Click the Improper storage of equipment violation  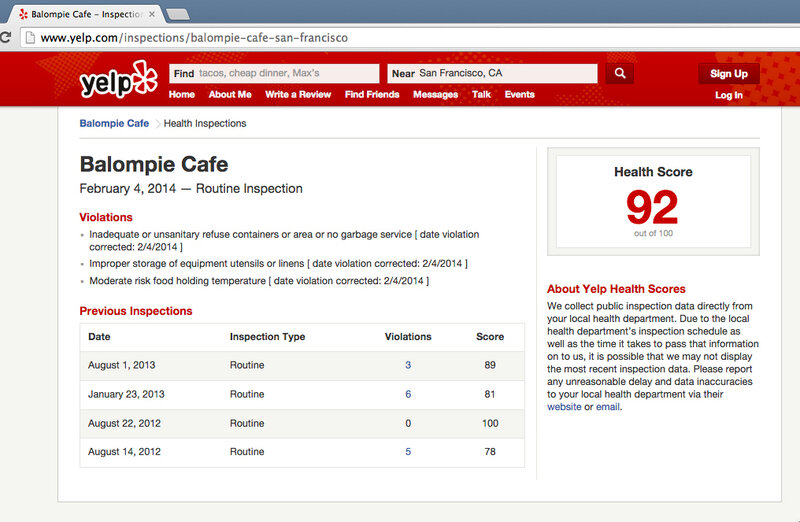tap(278, 264)
